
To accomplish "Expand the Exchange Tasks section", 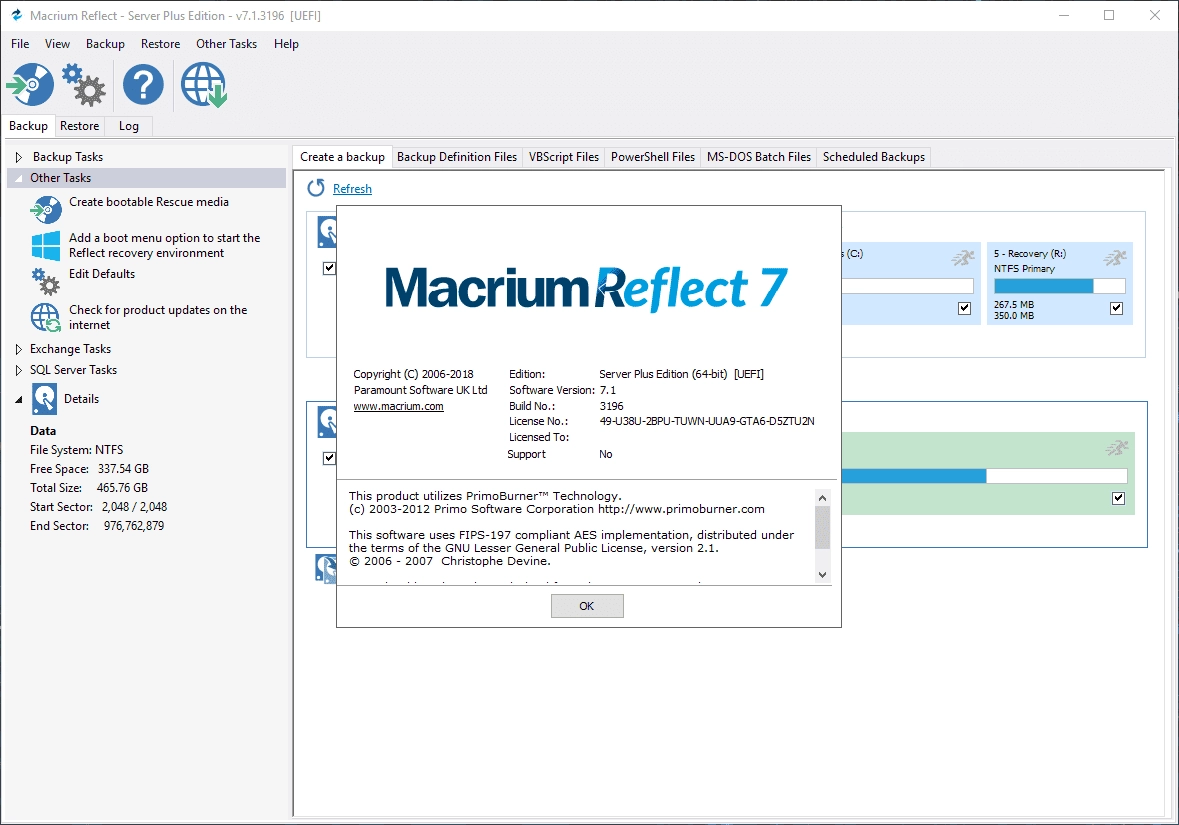I will (x=19, y=349).
